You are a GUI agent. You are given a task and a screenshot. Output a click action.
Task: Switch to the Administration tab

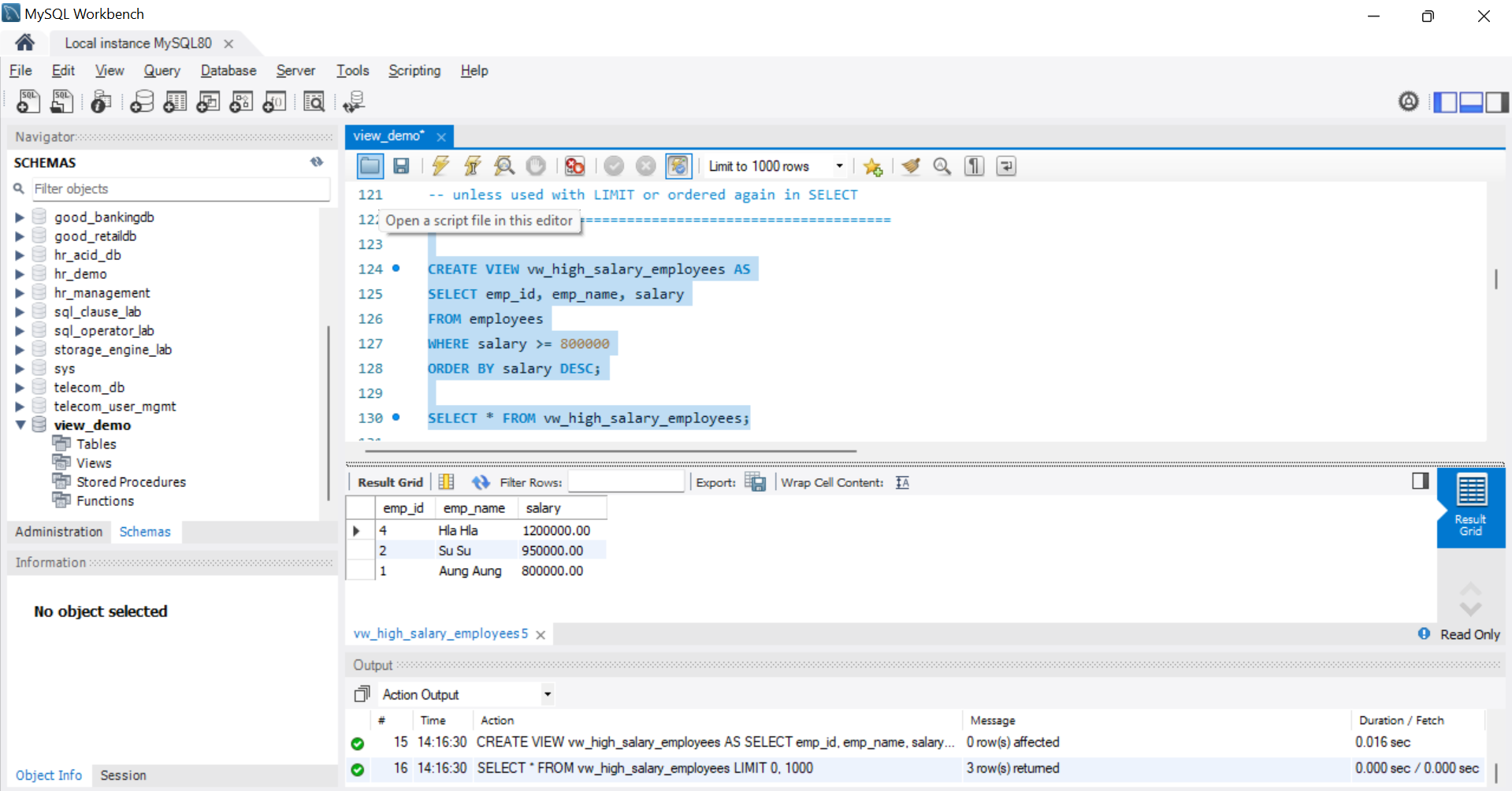59,532
